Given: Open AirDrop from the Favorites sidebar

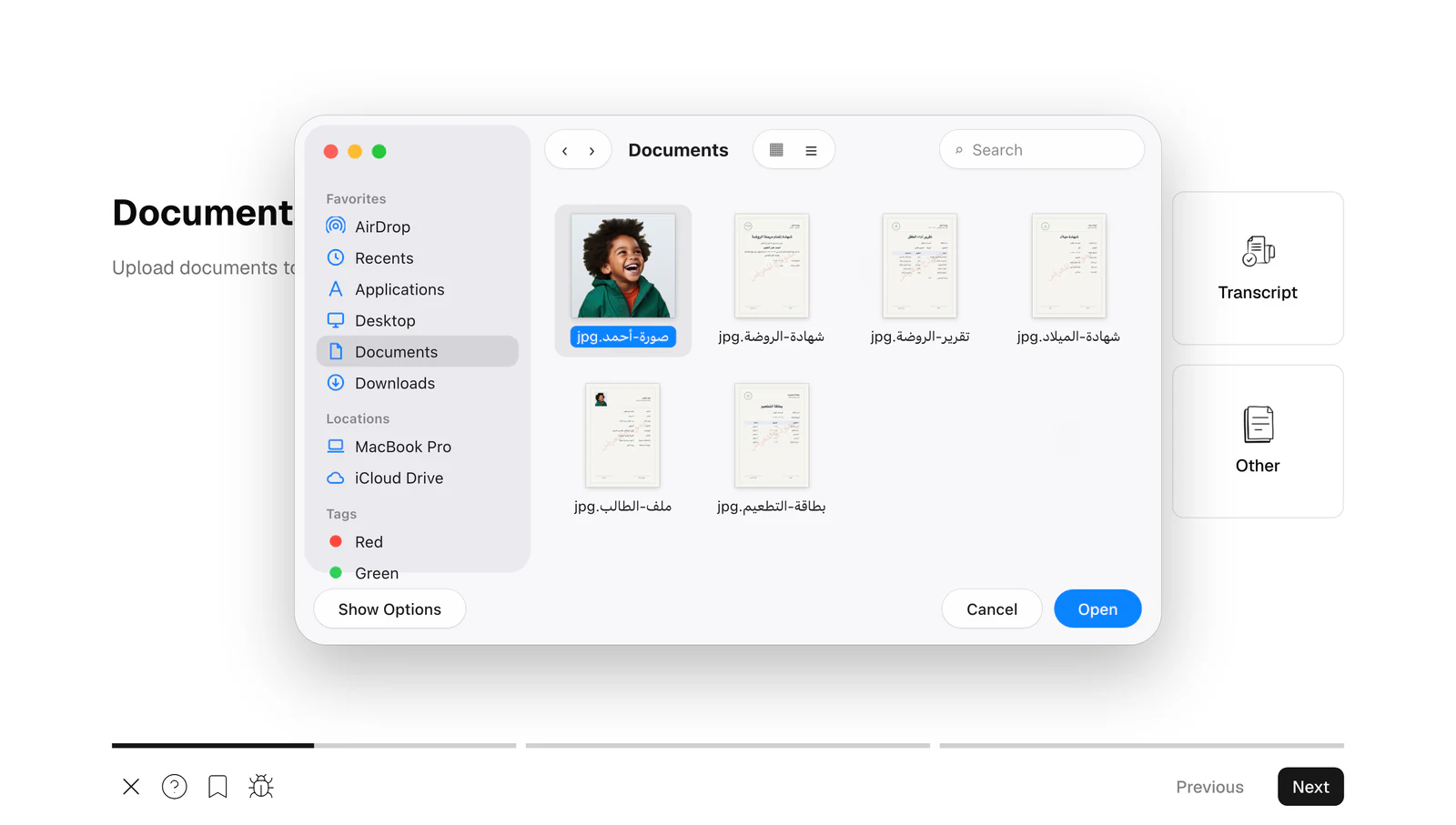Looking at the screenshot, I should [x=417, y=226].
